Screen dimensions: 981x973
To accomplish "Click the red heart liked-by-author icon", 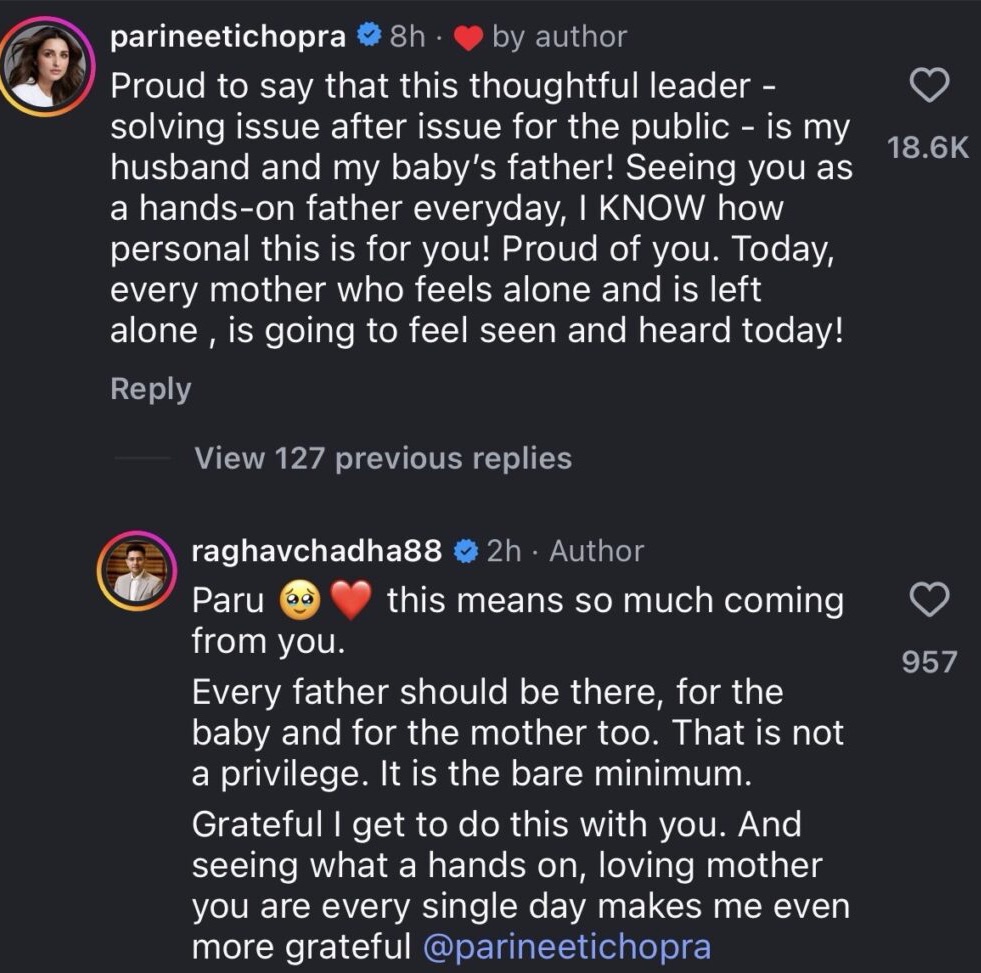I will [x=468, y=38].
